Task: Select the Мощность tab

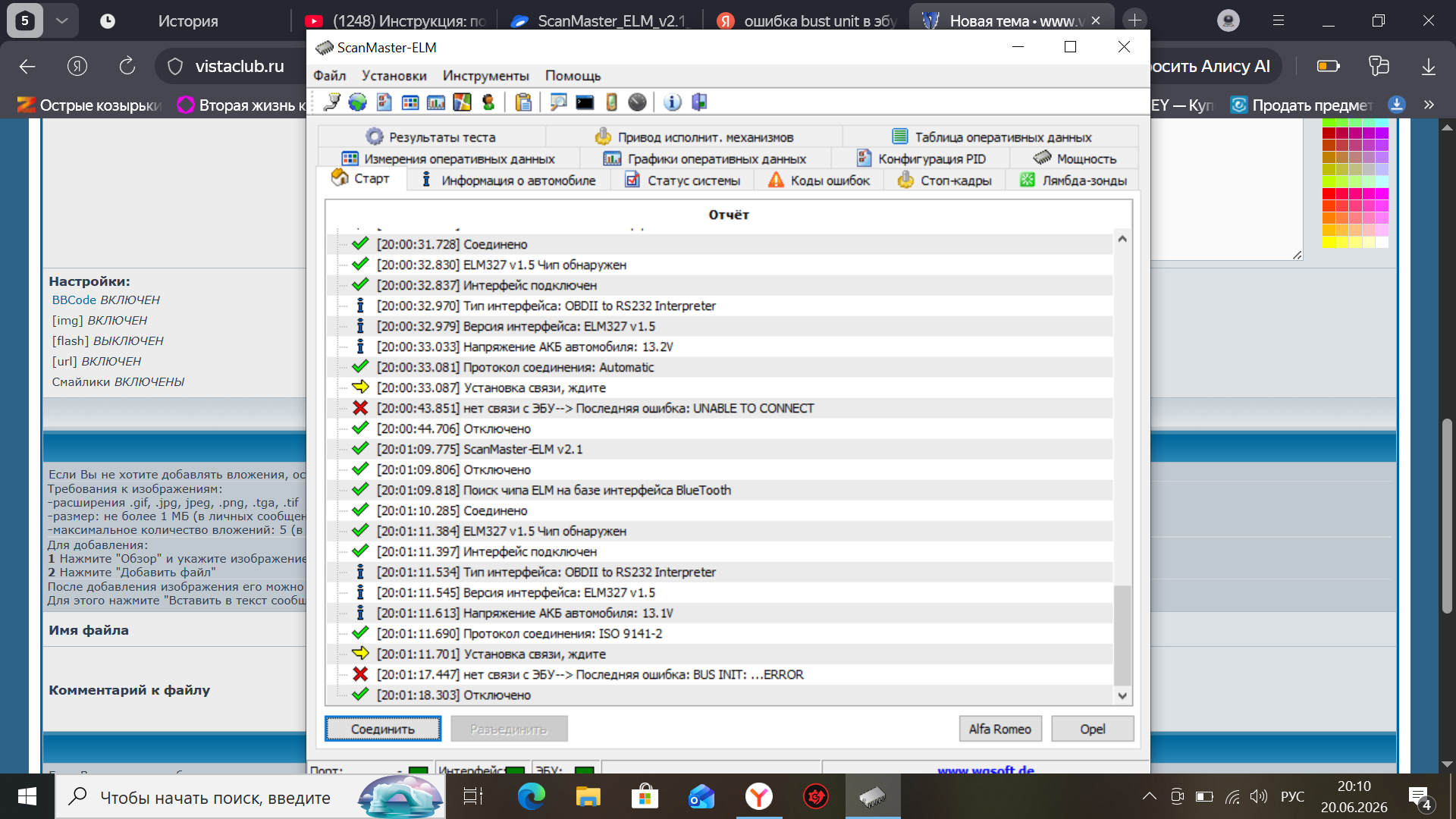Action: point(1075,158)
